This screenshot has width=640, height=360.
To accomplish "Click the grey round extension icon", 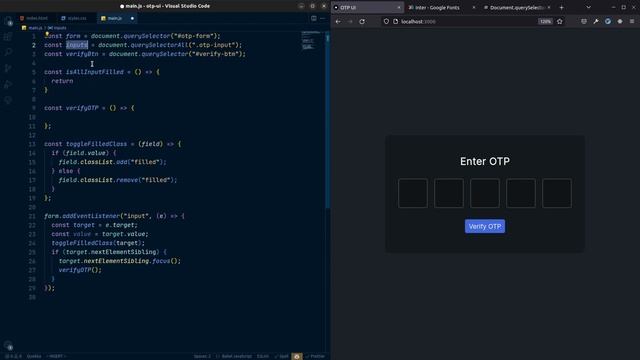I will pyautogui.click(x=620, y=22).
